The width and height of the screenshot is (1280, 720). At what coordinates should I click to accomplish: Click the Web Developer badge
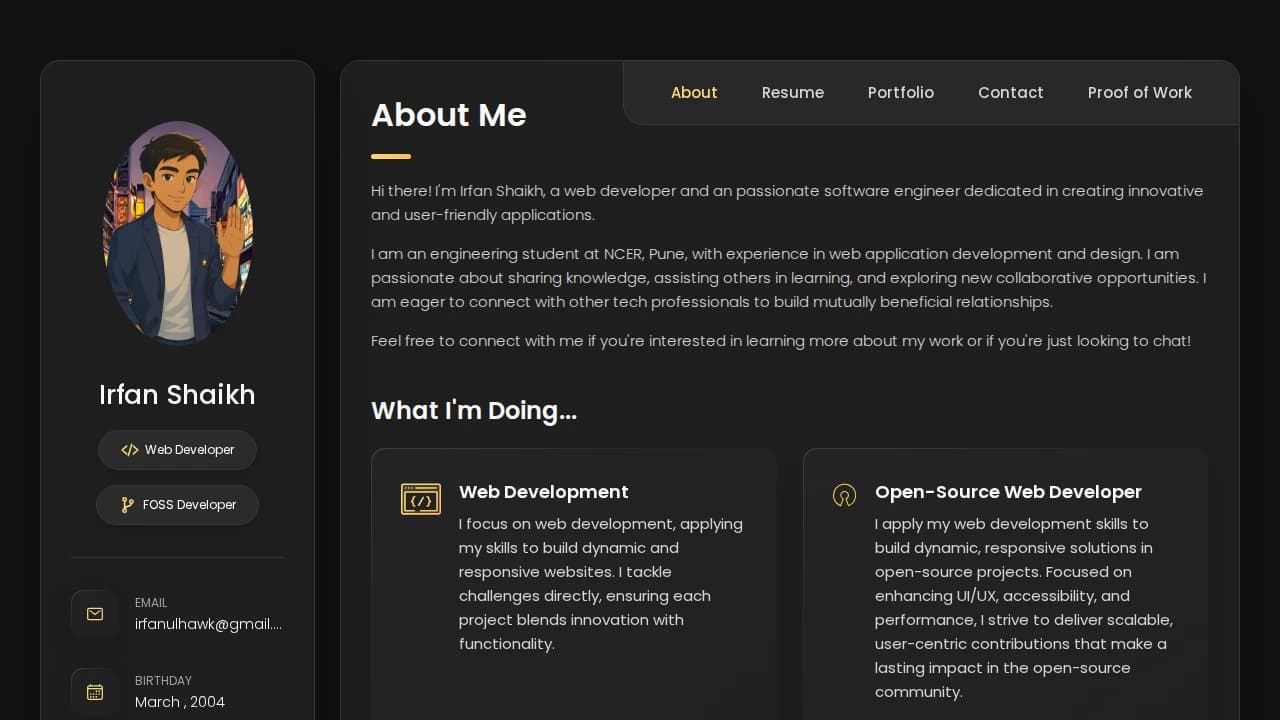177,450
